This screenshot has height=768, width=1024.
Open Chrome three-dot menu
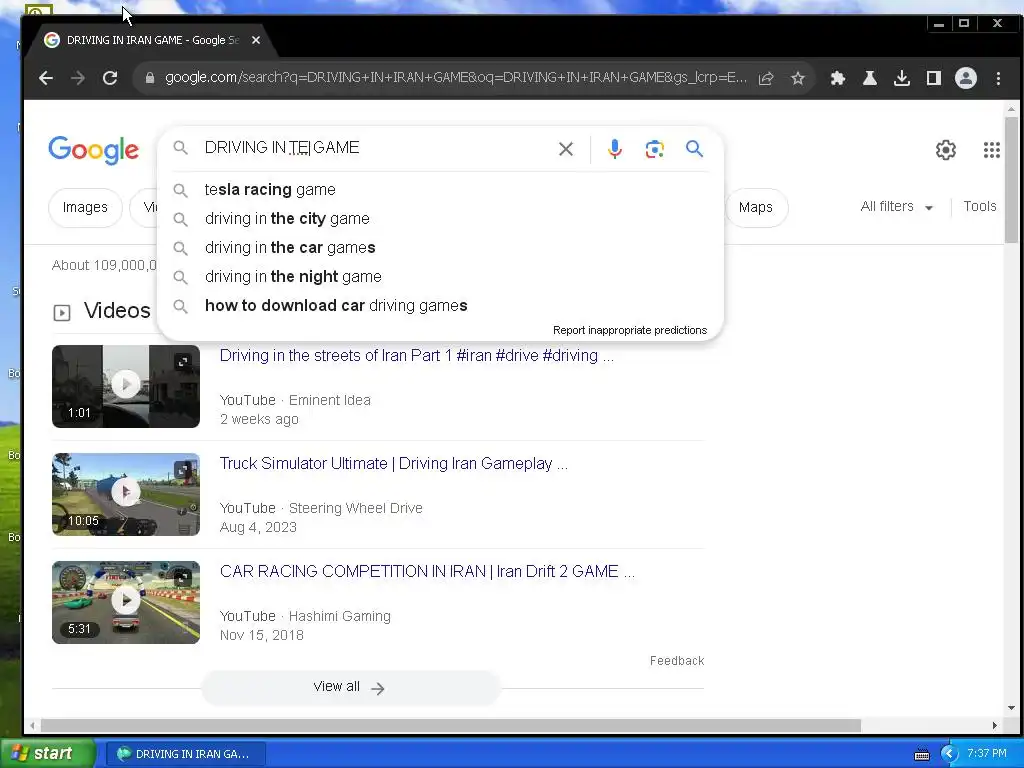tap(998, 78)
